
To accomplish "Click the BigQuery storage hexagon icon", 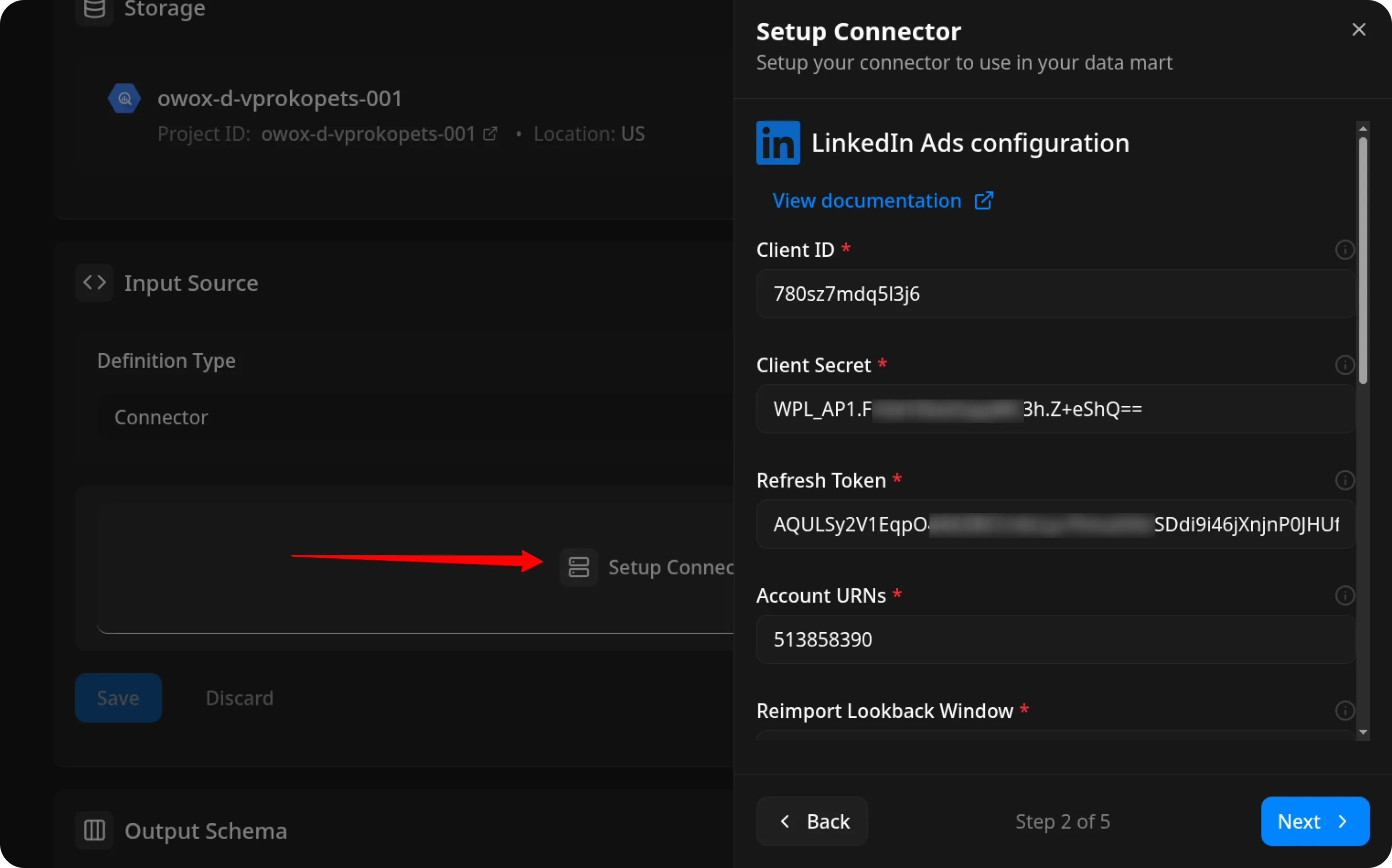I will click(x=124, y=99).
